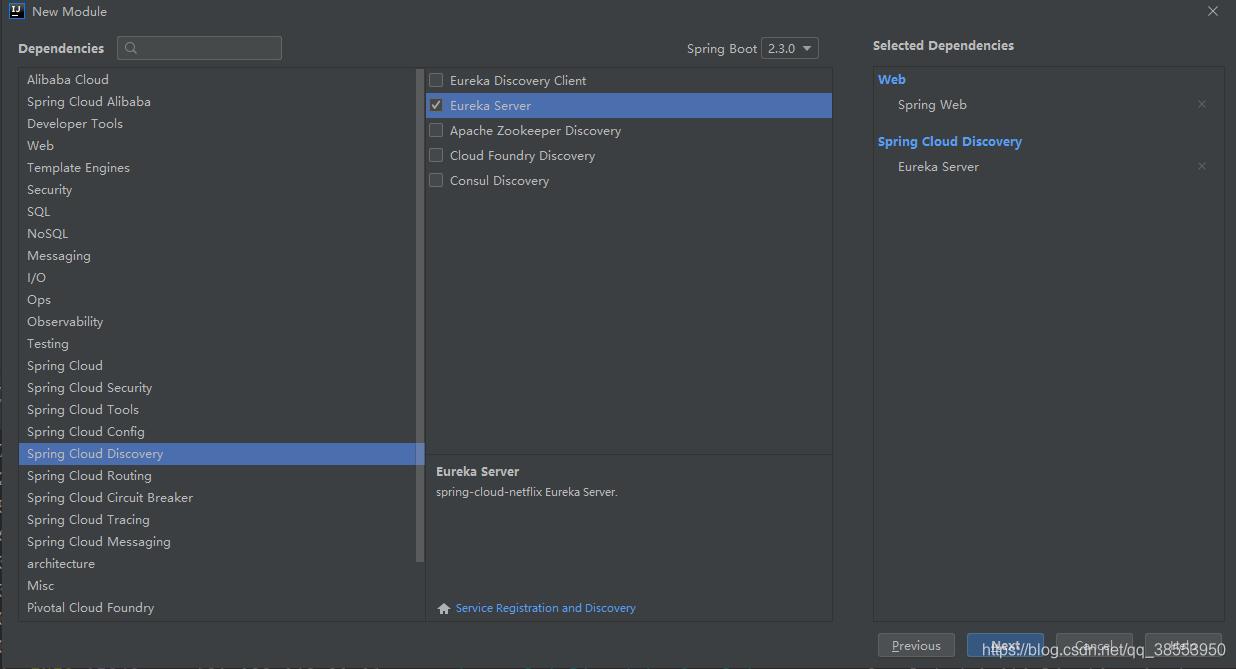Click Eureka Server in selected dependencies

click(938, 167)
